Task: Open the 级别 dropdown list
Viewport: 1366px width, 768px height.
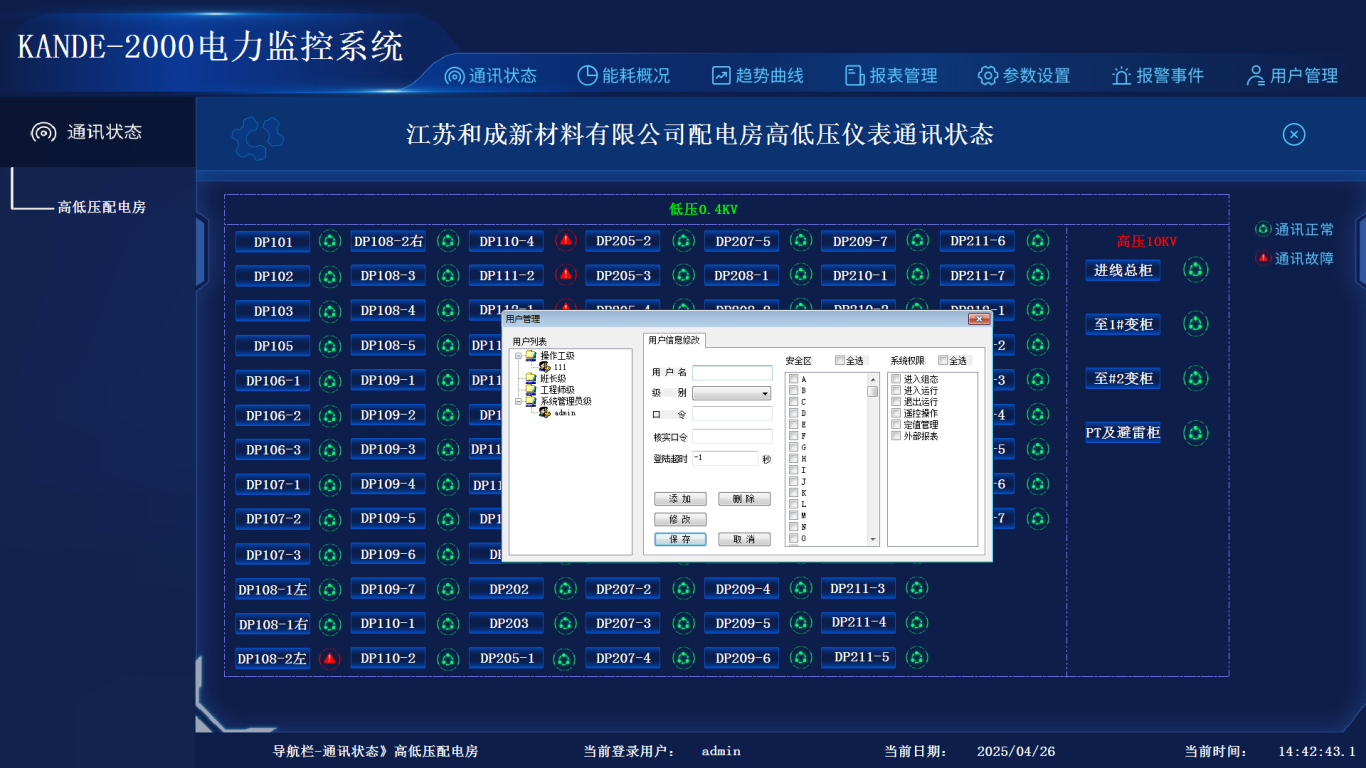Action: click(732, 393)
